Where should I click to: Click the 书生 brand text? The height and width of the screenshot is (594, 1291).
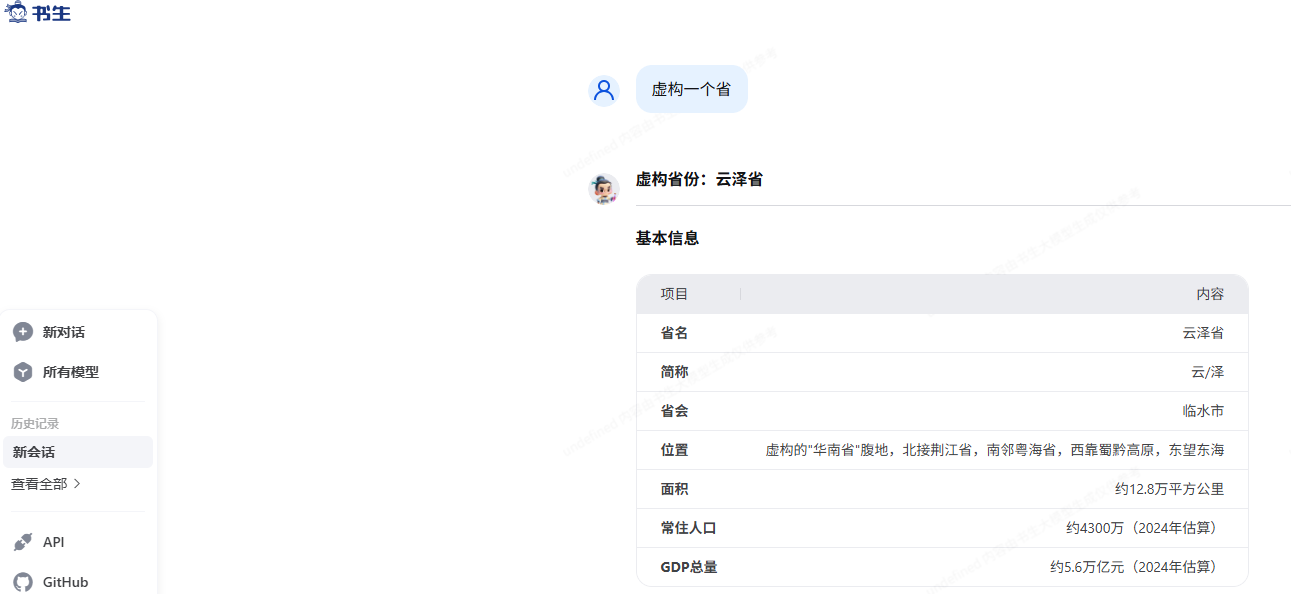tap(52, 13)
